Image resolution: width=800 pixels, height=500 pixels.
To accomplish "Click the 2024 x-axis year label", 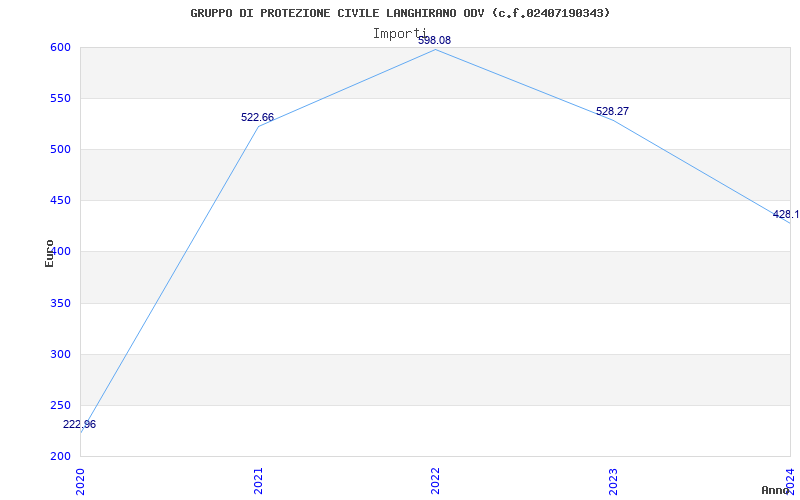I will click(x=790, y=481).
